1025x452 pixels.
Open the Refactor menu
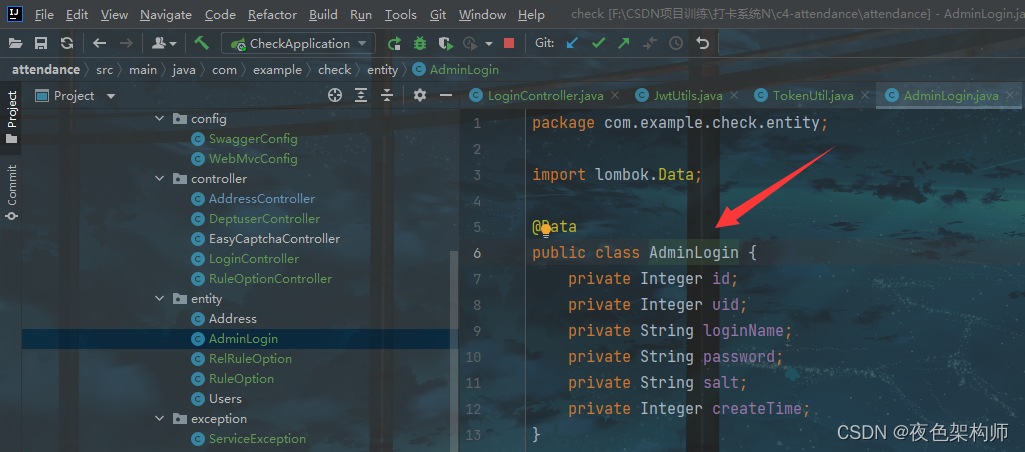tap(272, 15)
